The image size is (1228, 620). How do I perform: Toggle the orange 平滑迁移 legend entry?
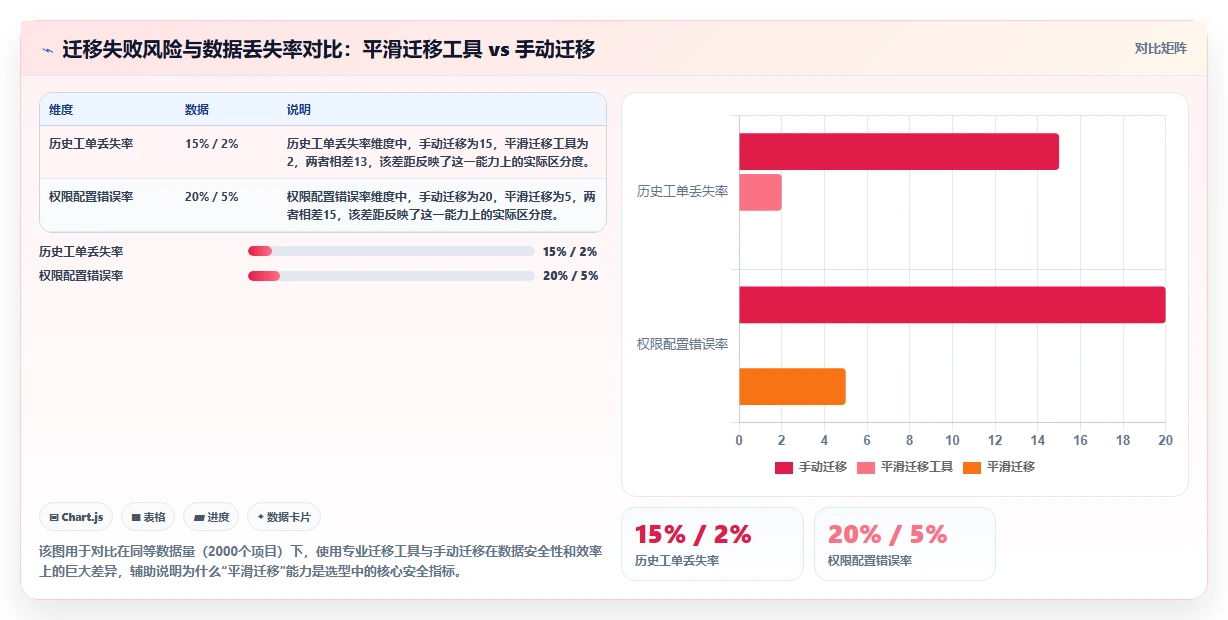tap(998, 467)
